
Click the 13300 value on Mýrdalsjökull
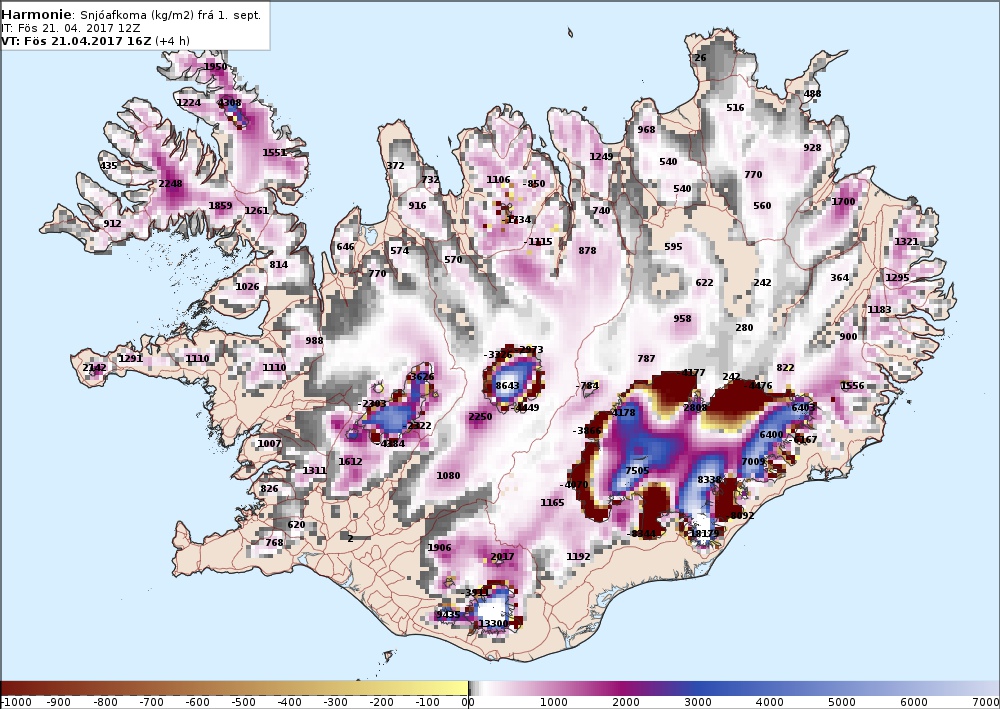point(494,624)
